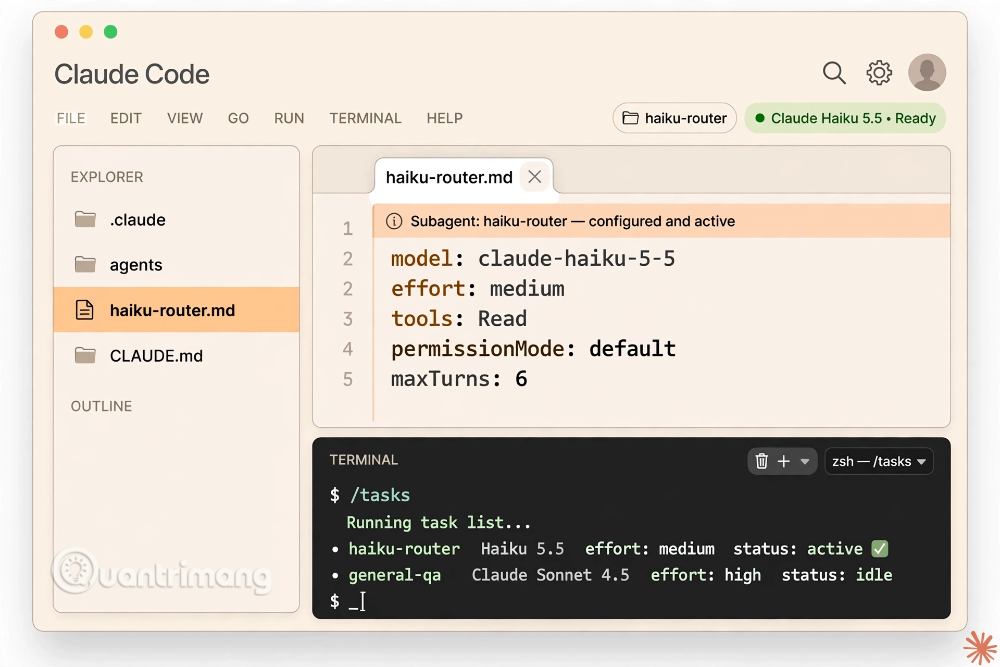Open the HELP menu
Viewport: 1000px width, 667px height.
coord(445,118)
